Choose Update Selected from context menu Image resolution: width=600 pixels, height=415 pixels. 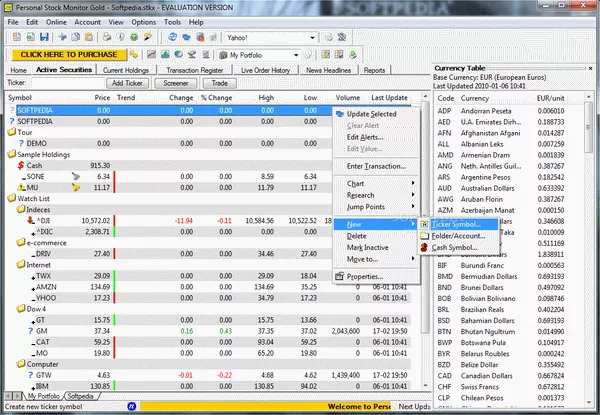tap(377, 114)
